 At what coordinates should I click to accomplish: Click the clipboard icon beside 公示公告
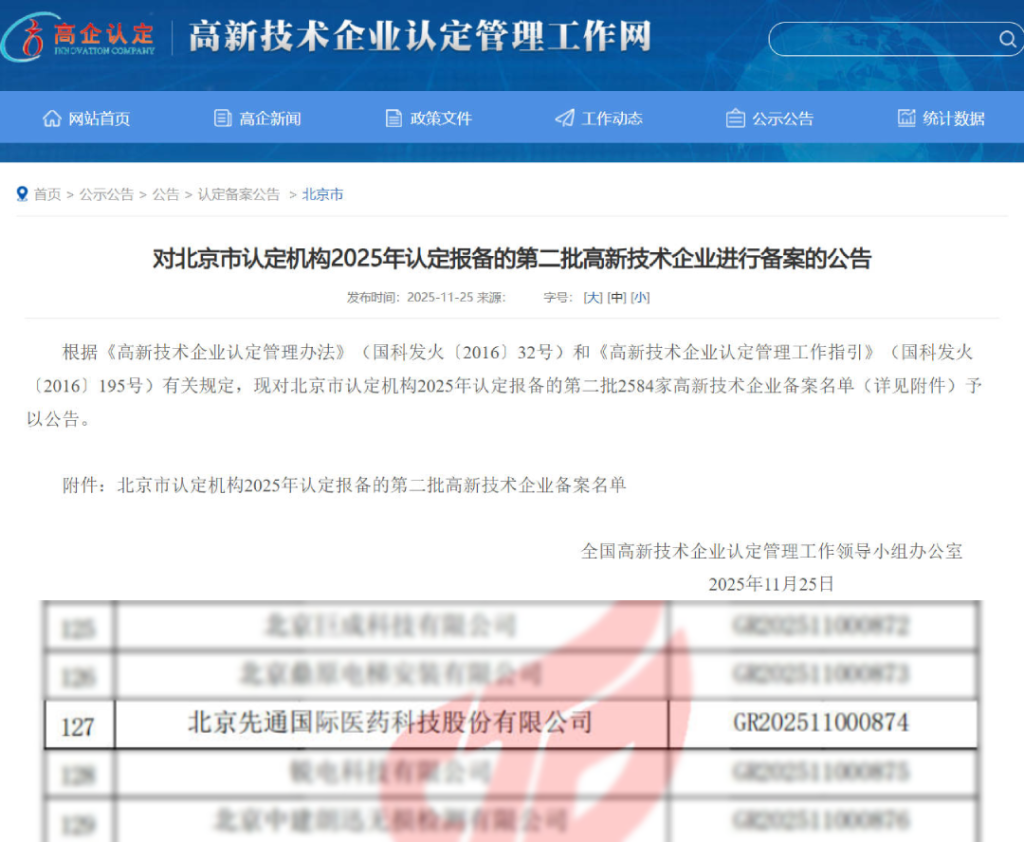pos(736,118)
